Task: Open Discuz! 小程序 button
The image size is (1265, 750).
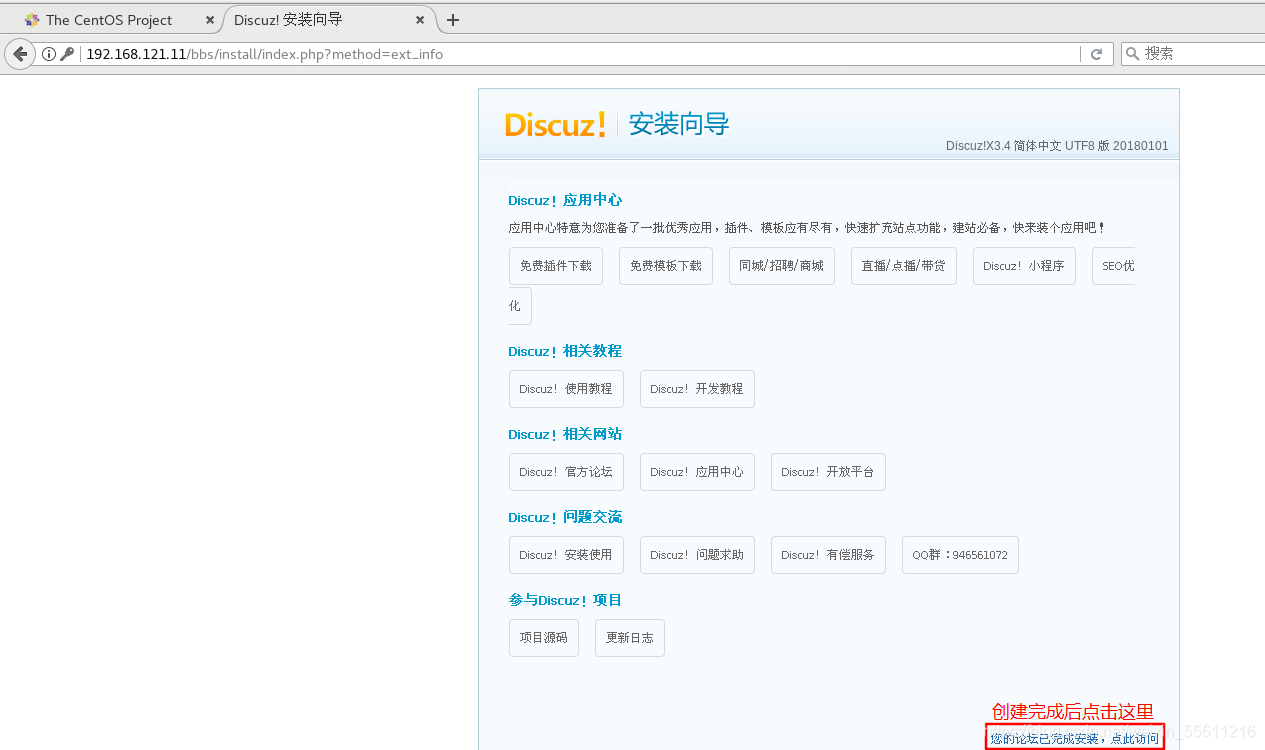Action: point(1024,266)
